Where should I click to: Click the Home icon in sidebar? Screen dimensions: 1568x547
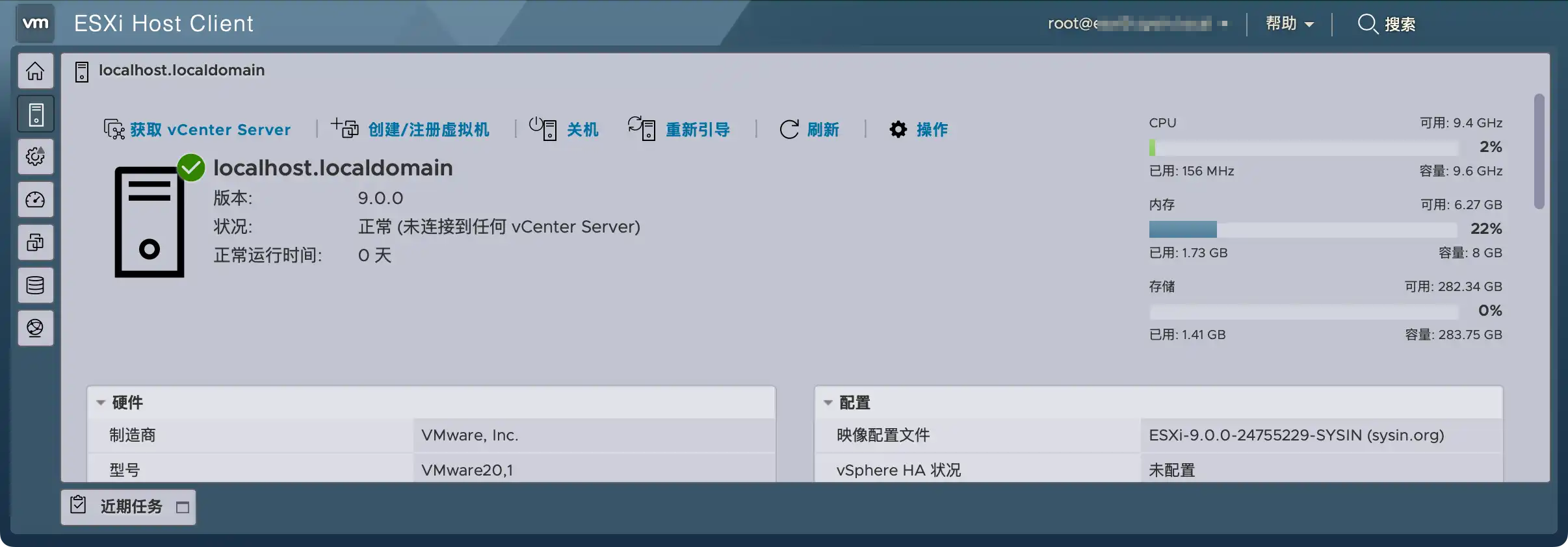tap(36, 71)
